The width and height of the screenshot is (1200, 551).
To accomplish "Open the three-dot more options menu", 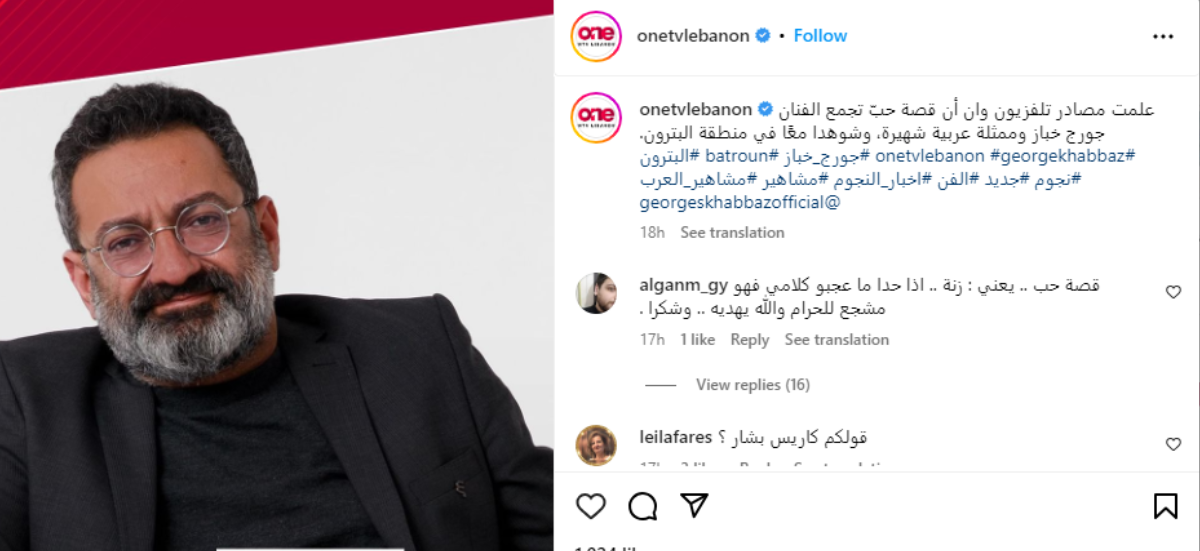I will coord(1163,36).
